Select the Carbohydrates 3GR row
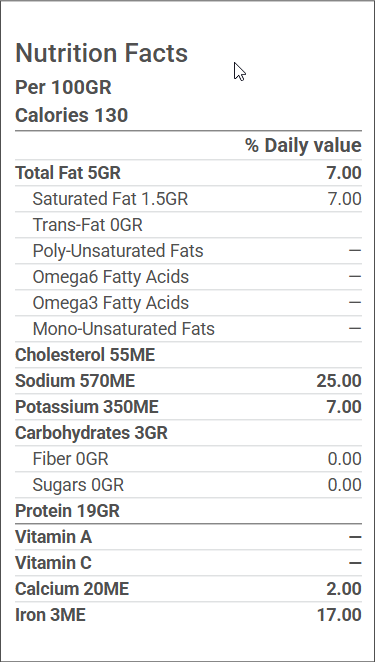Screen dimensions: 375x662 (188, 433)
